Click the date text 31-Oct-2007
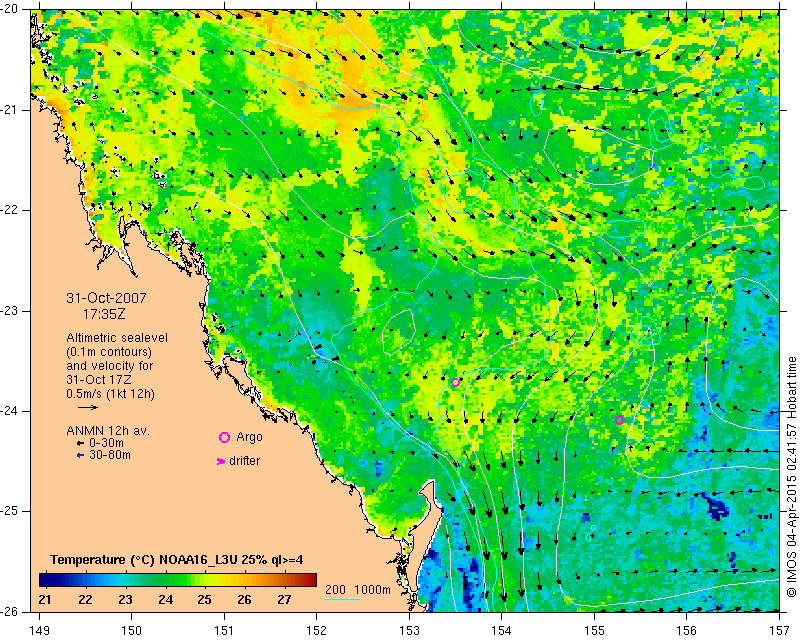 (x=107, y=298)
